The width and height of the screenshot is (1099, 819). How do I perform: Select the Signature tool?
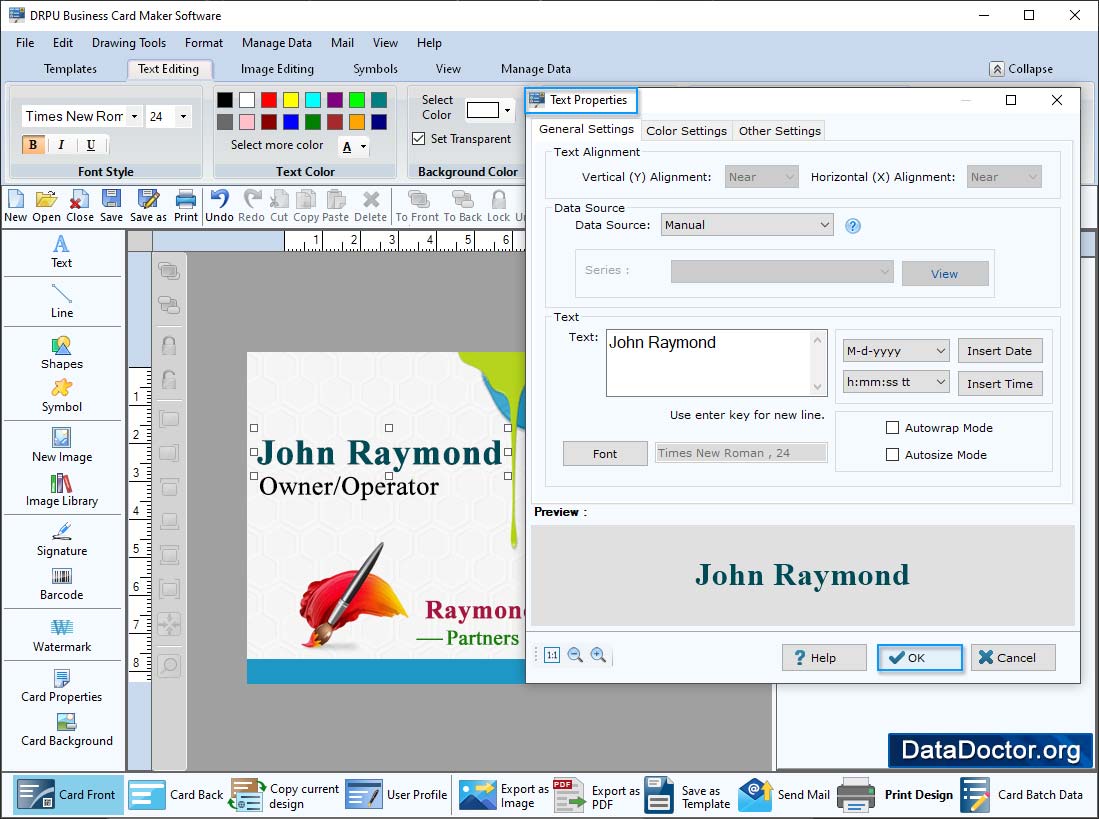[62, 540]
